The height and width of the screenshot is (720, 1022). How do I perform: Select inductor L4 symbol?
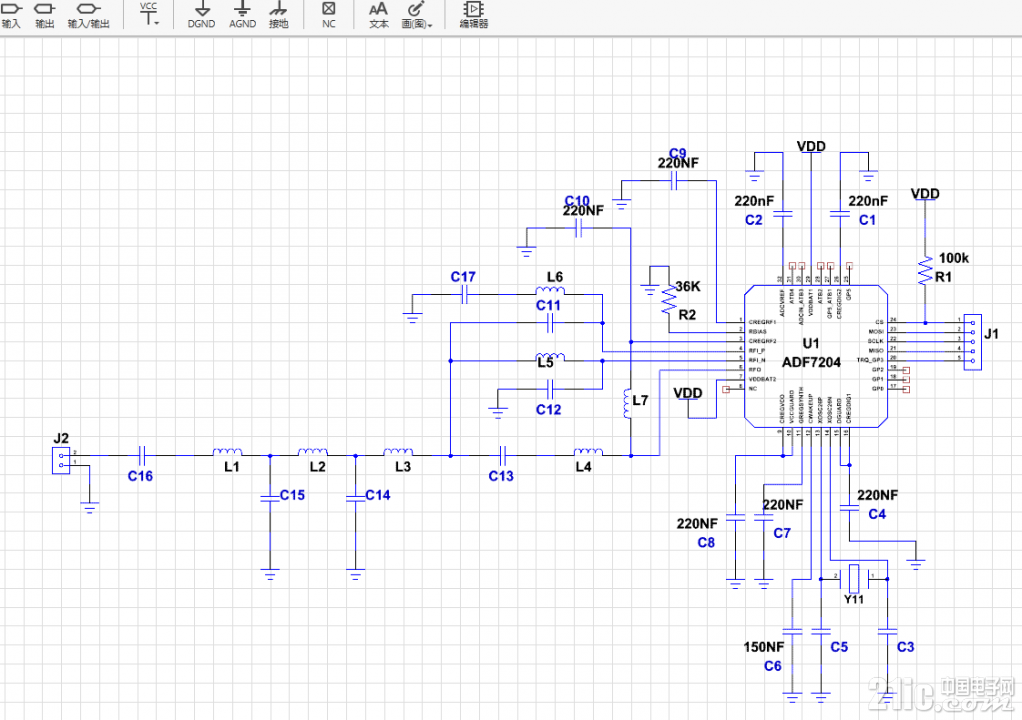pyautogui.click(x=588, y=452)
